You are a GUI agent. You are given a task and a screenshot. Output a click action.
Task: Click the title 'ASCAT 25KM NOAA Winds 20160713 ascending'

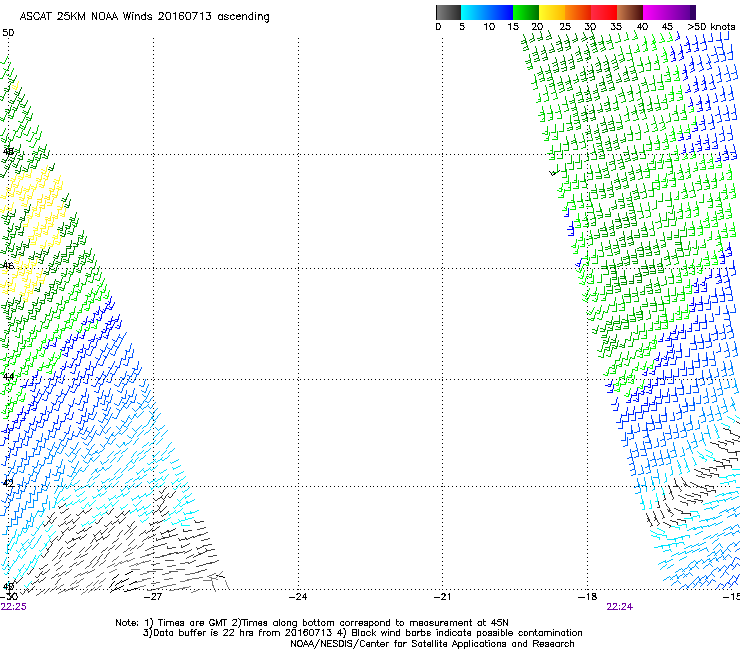pyautogui.click(x=144, y=17)
